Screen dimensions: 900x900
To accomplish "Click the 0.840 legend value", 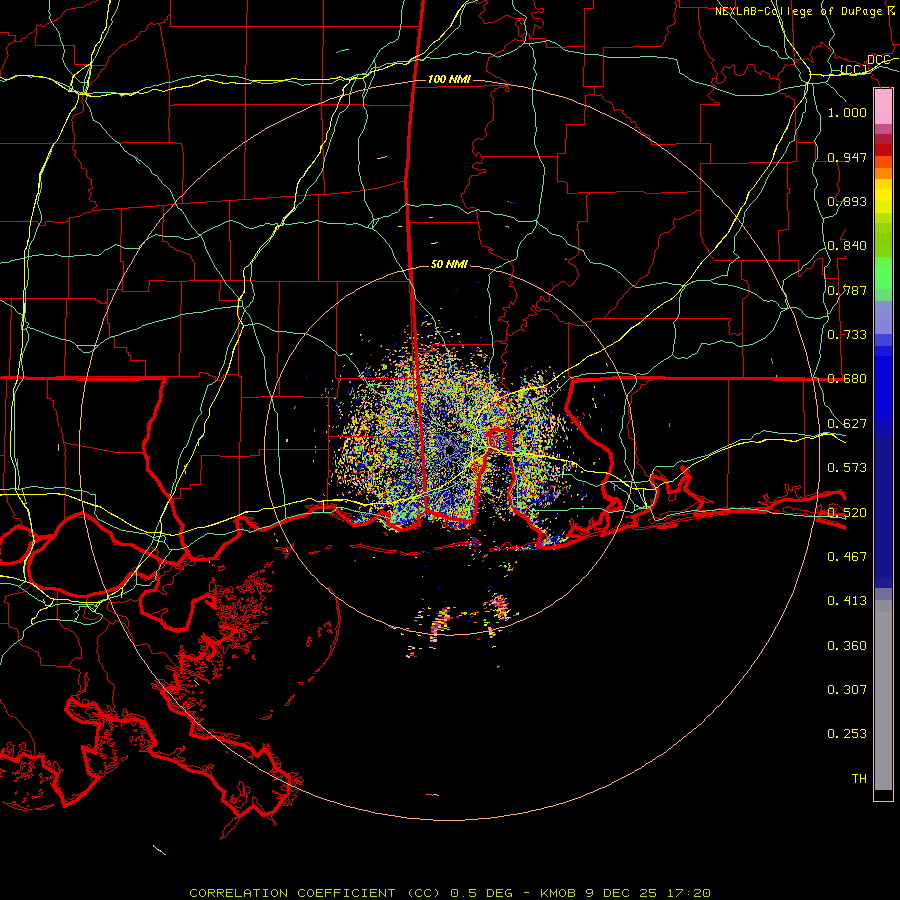I will point(847,245).
